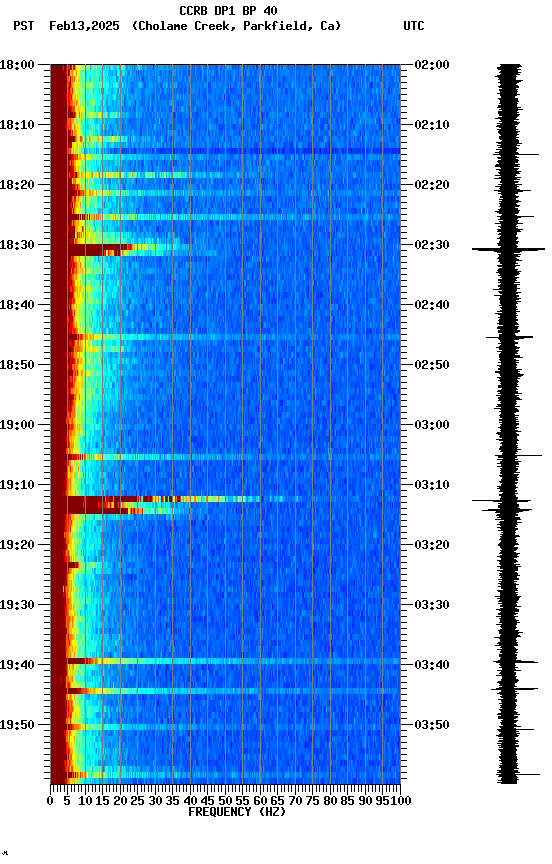Click the "02:20" UTC time label
552x864 pixels.
432,185
